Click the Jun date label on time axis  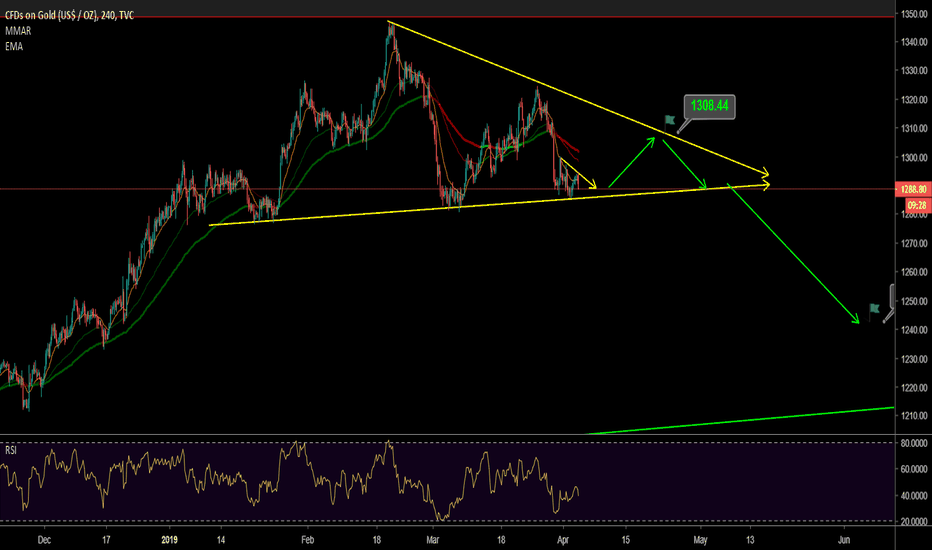point(844,540)
